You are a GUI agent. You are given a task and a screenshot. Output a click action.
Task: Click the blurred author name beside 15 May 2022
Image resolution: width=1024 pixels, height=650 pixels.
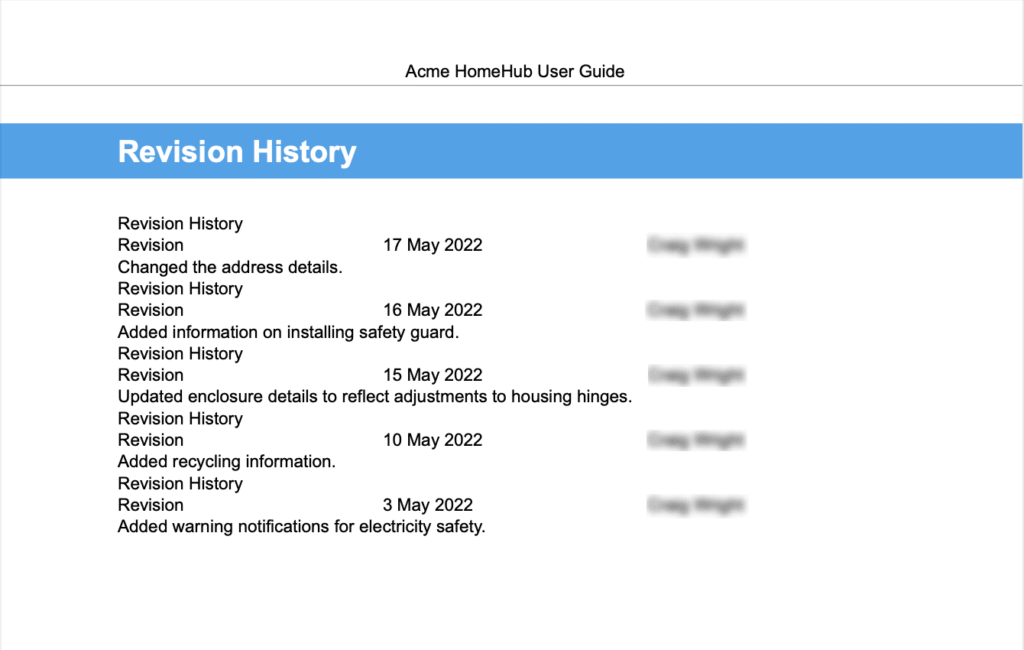click(696, 374)
